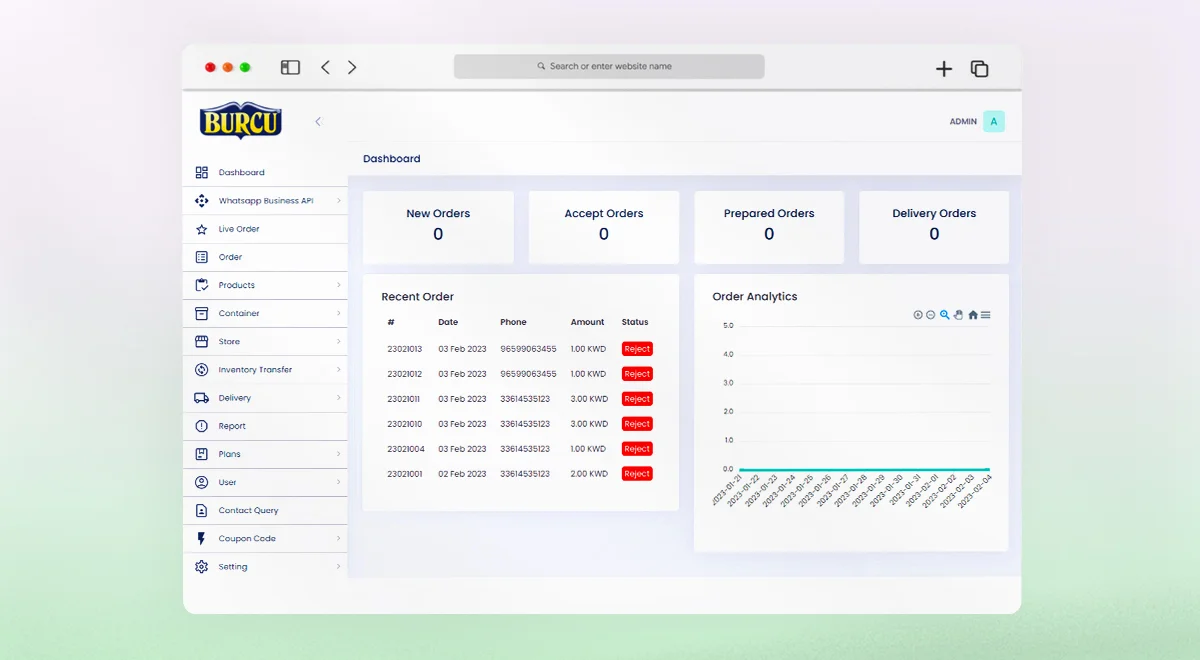Open the Contact Query menu item

click(x=248, y=511)
